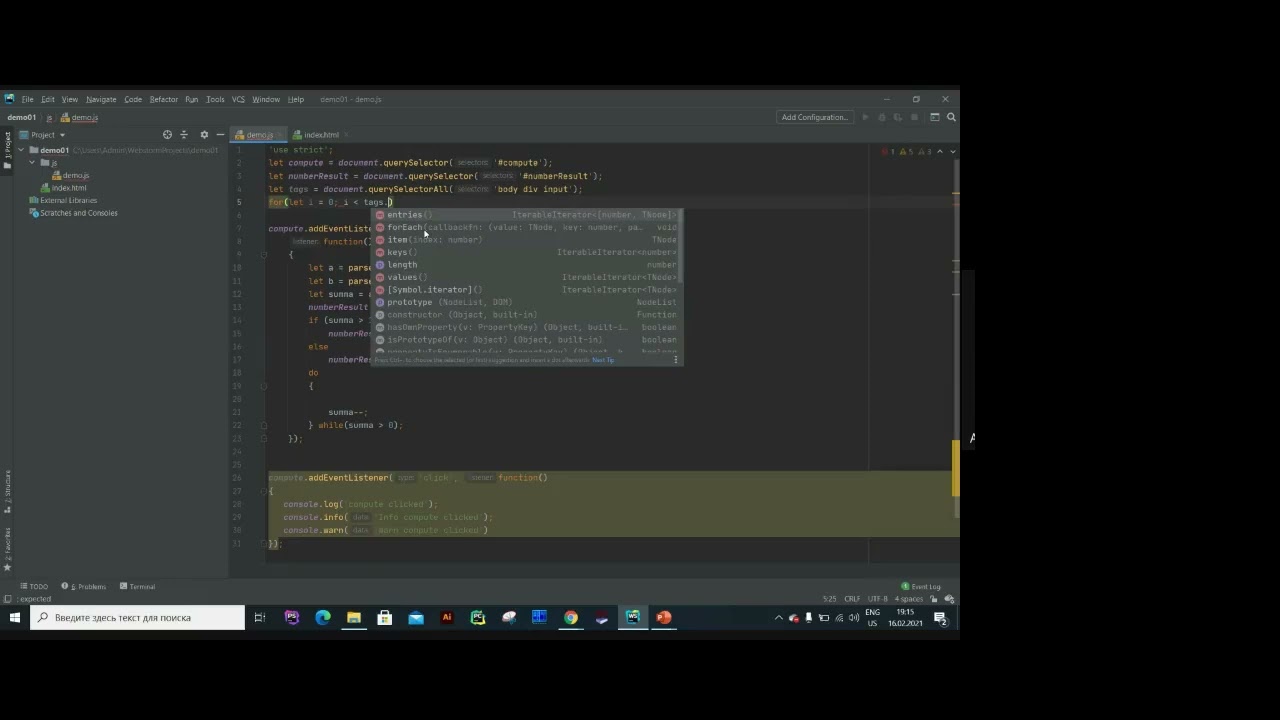Hide the Project panel with minus icon
This screenshot has width=1280, height=720.
pos(220,135)
